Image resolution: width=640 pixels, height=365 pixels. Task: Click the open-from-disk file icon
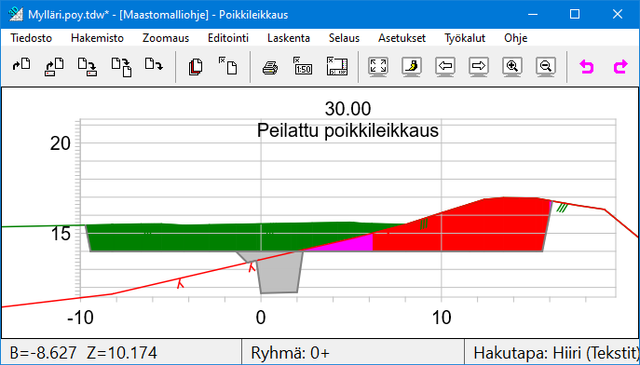point(54,67)
